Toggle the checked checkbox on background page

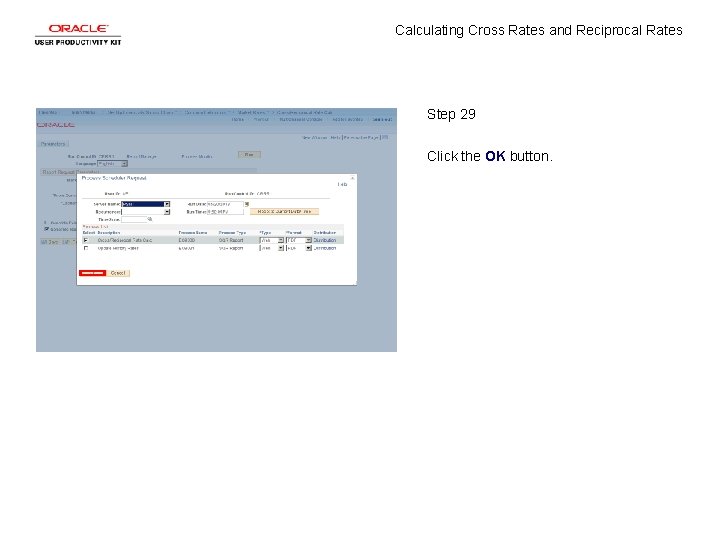point(46,229)
